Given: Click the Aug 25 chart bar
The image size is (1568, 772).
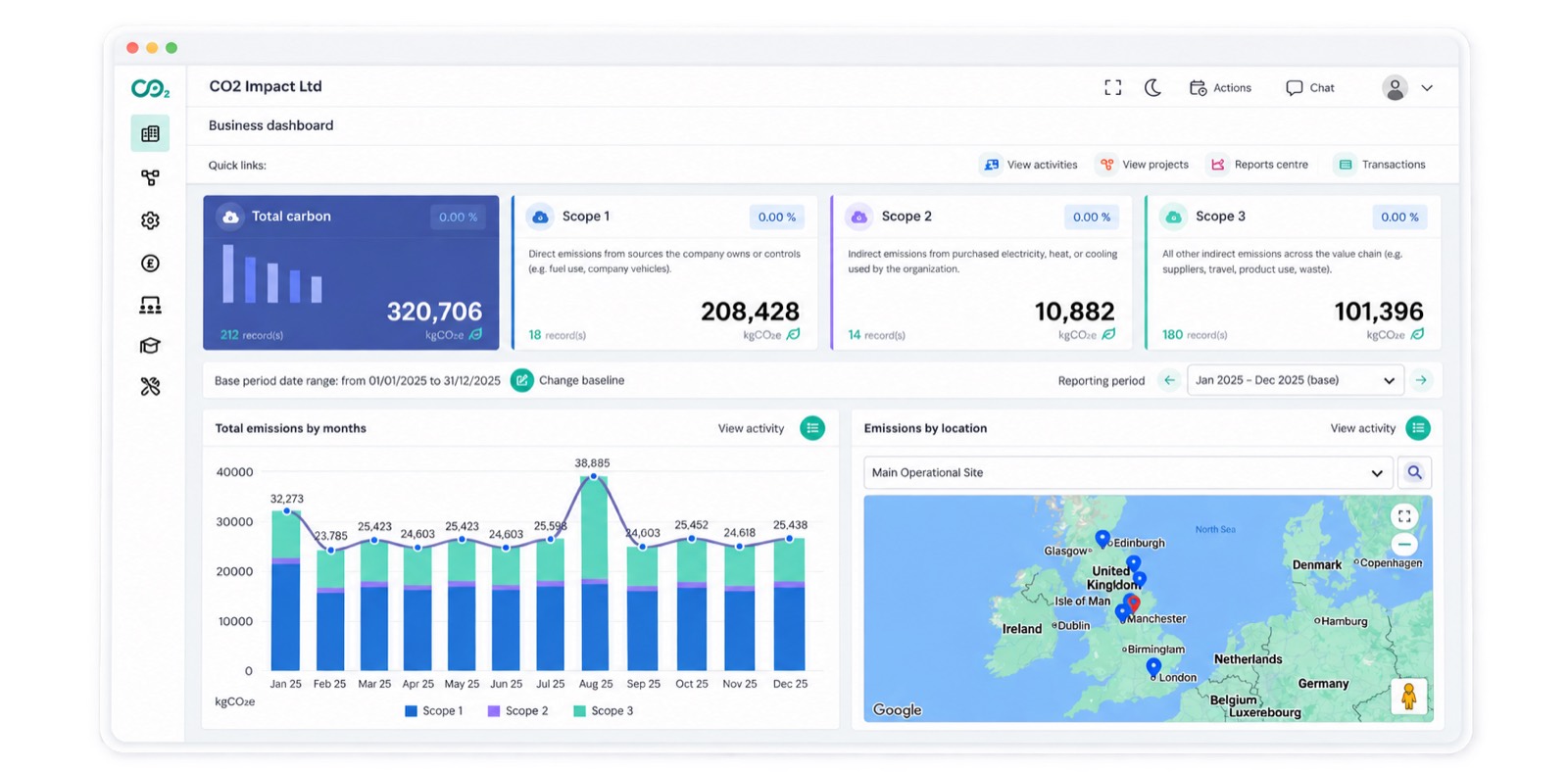Looking at the screenshot, I should pyautogui.click(x=594, y=573).
